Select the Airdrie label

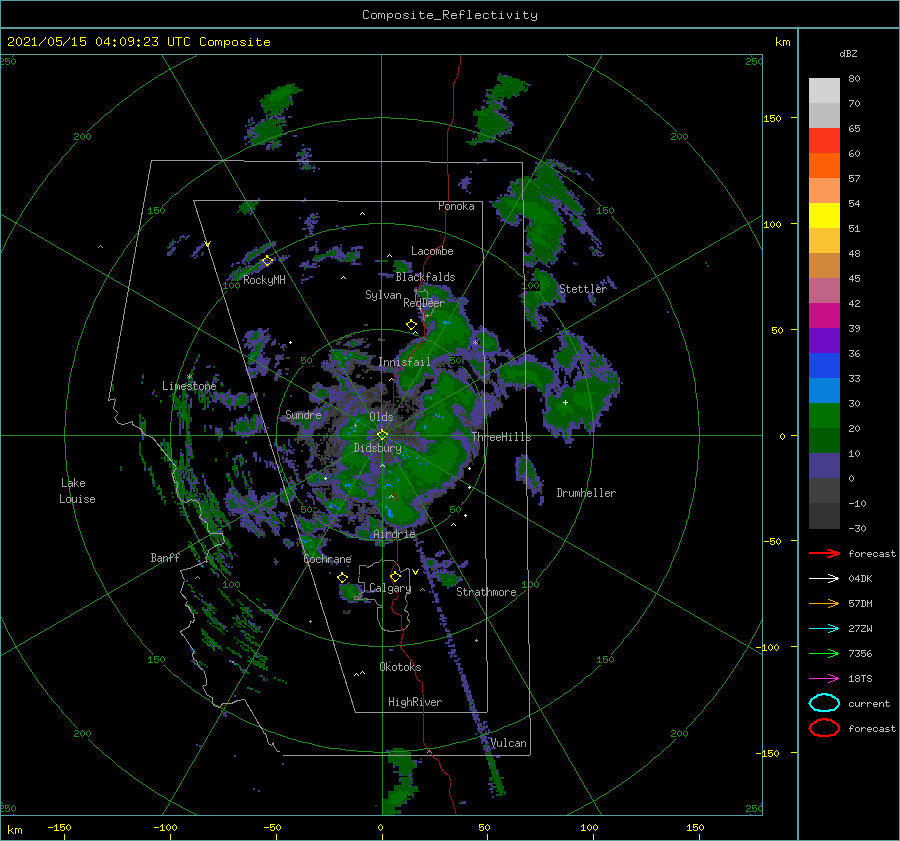pyautogui.click(x=394, y=534)
